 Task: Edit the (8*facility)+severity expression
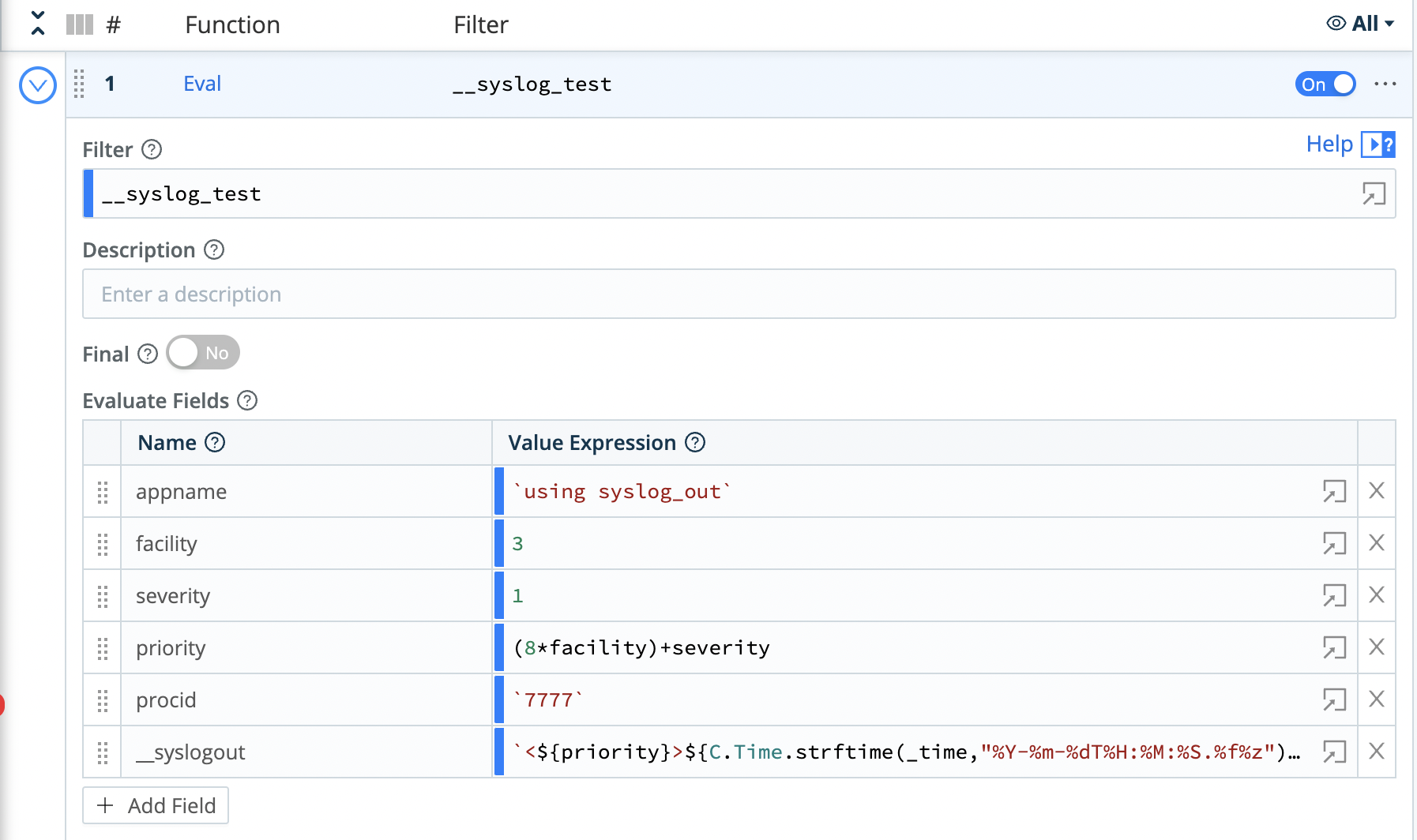point(908,647)
